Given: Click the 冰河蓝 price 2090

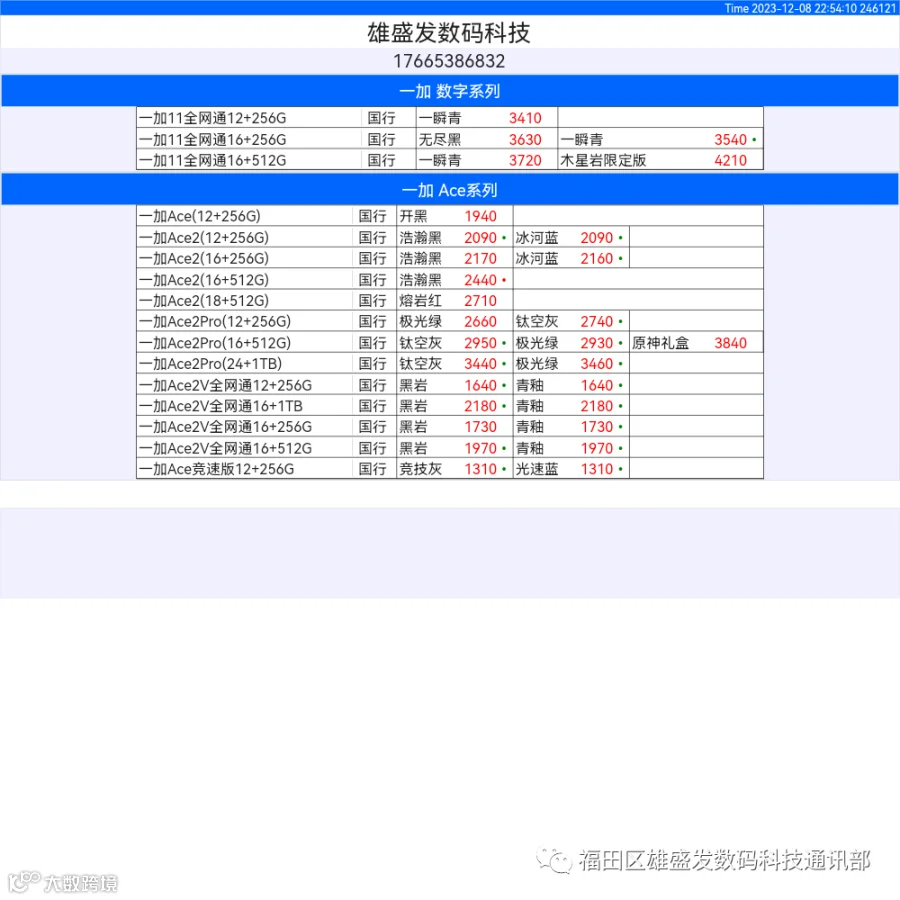Looking at the screenshot, I should (597, 238).
